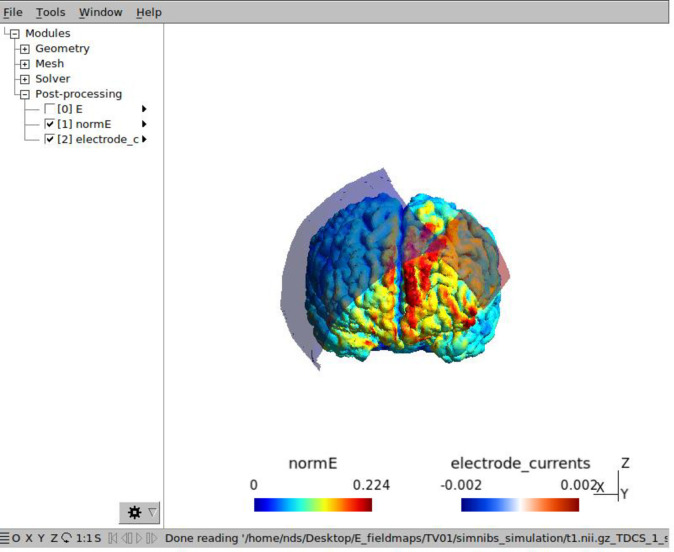Image resolution: width=674 pixels, height=552 pixels.
Task: Open the File menu
Action: [x=12, y=12]
